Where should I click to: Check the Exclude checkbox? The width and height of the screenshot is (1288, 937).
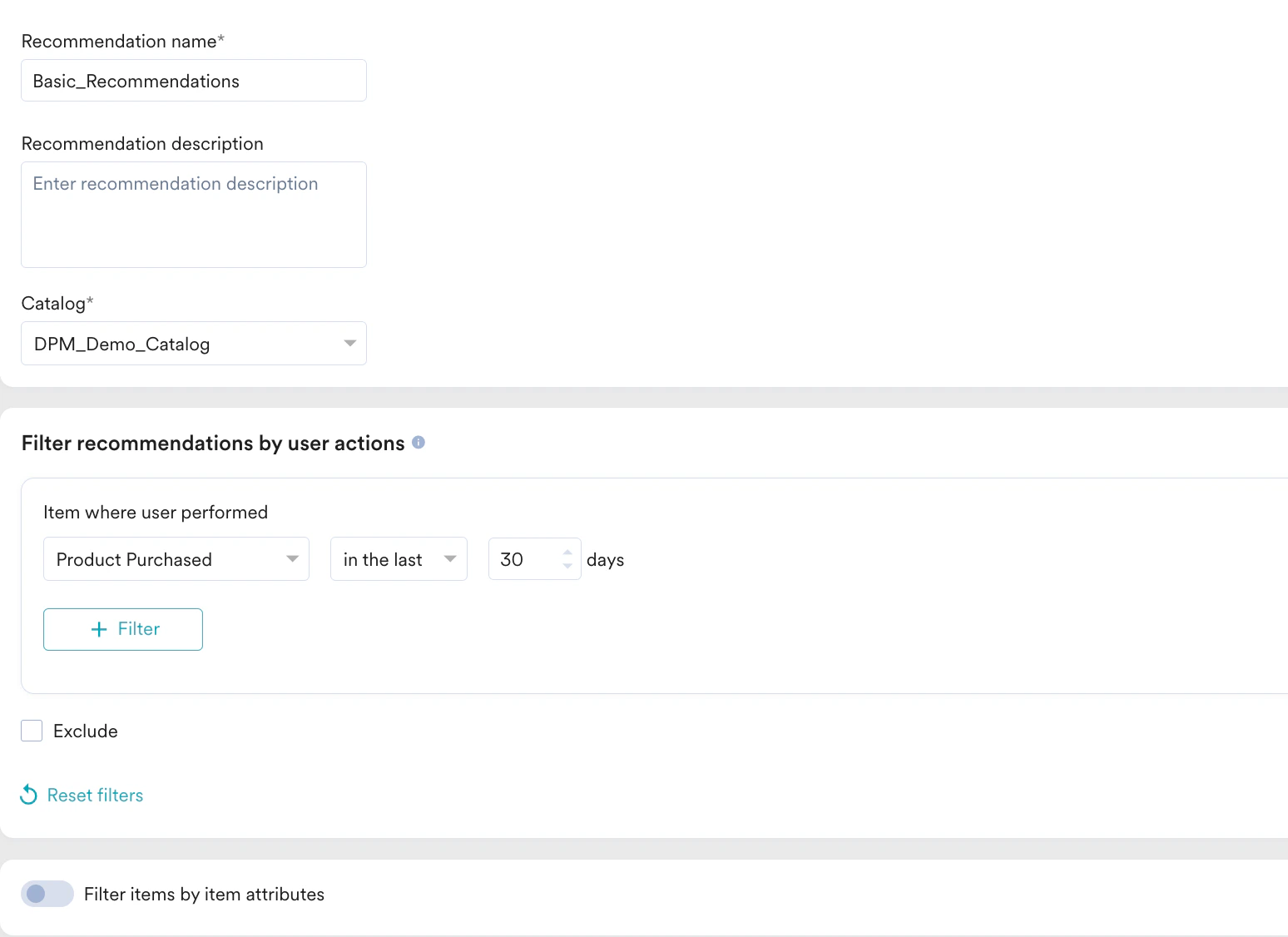[32, 731]
